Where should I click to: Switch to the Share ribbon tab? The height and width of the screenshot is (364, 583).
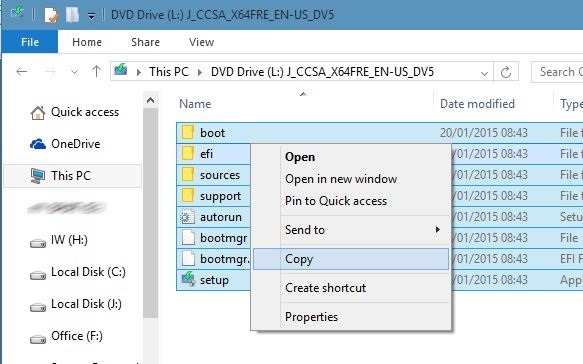click(x=145, y=42)
